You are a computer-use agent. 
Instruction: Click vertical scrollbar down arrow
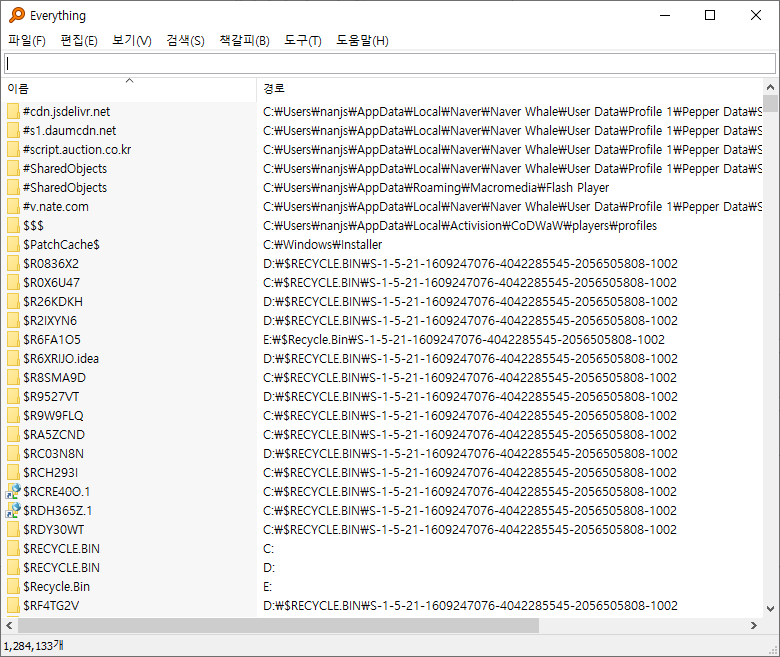770,608
